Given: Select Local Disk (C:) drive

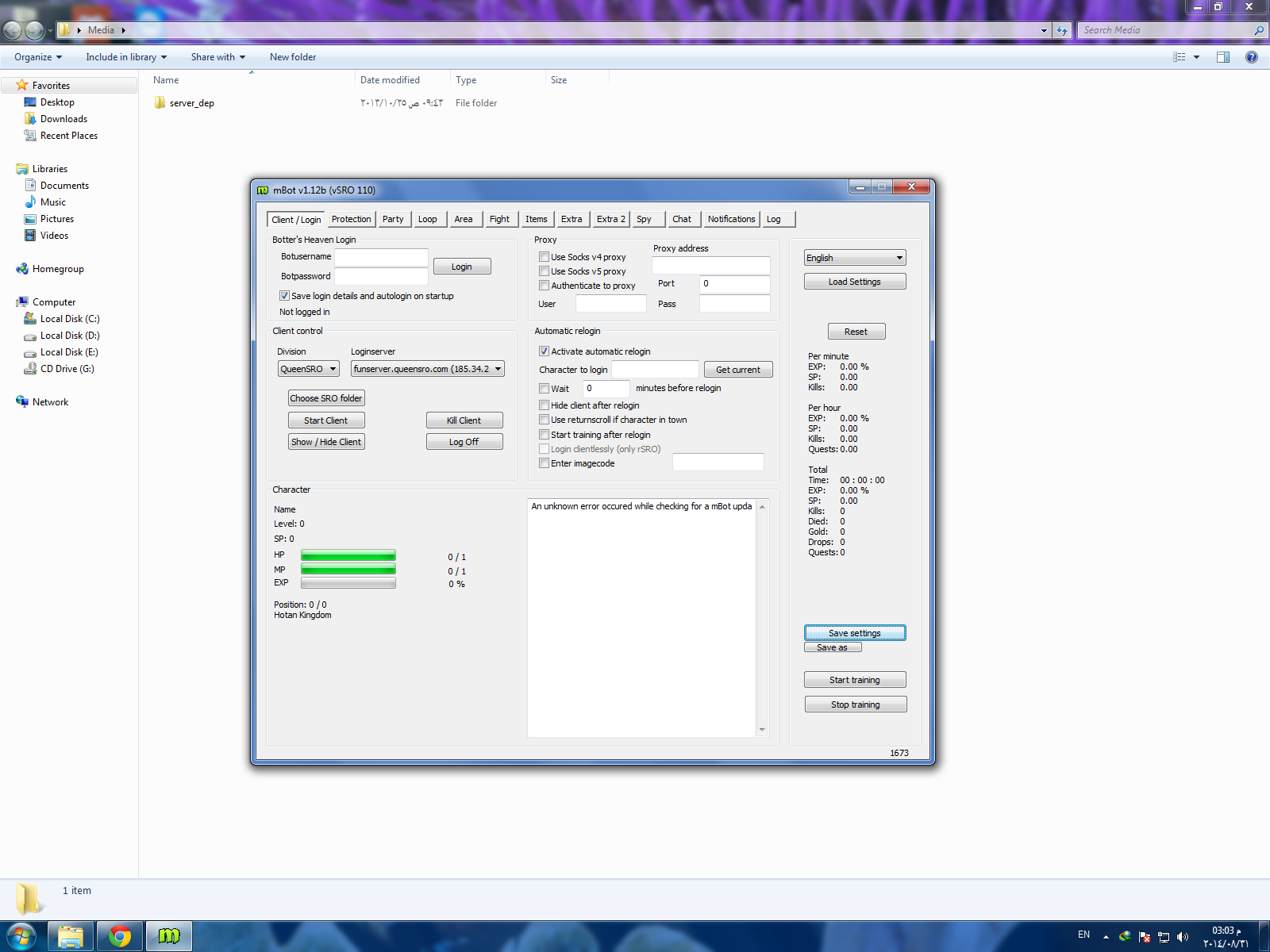Looking at the screenshot, I should tap(70, 319).
